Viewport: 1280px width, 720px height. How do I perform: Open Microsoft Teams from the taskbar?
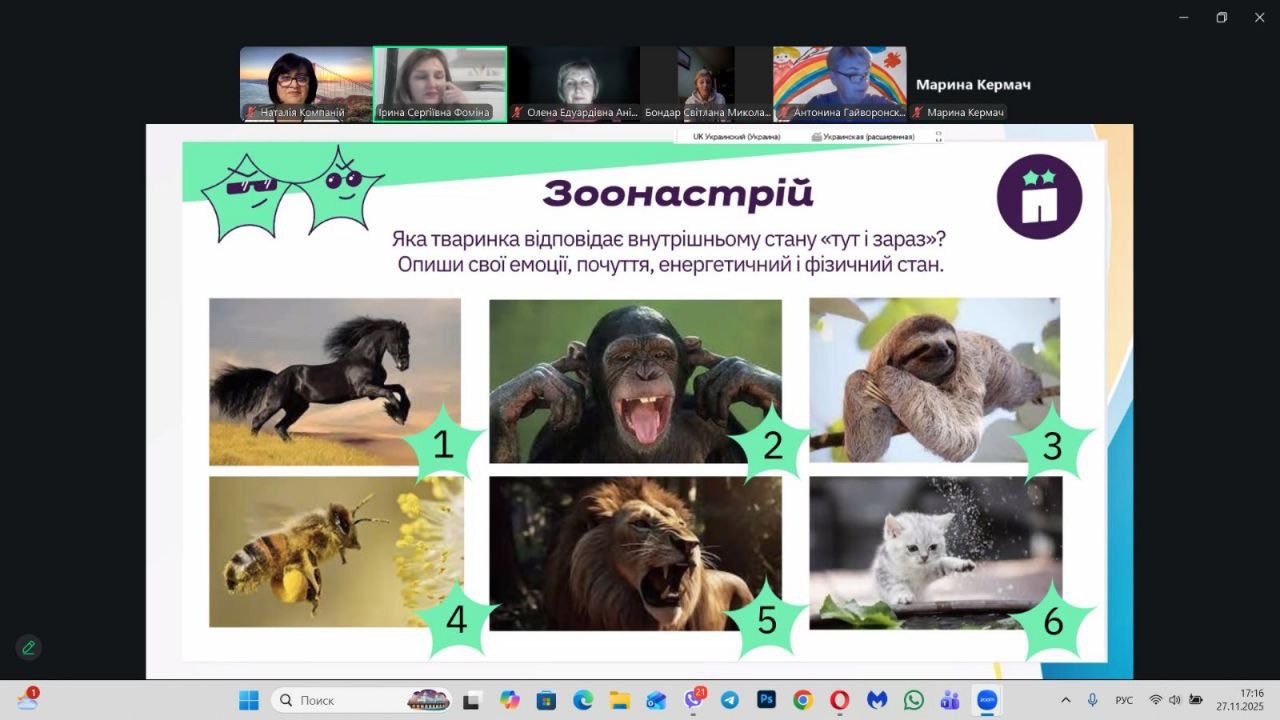pos(950,700)
